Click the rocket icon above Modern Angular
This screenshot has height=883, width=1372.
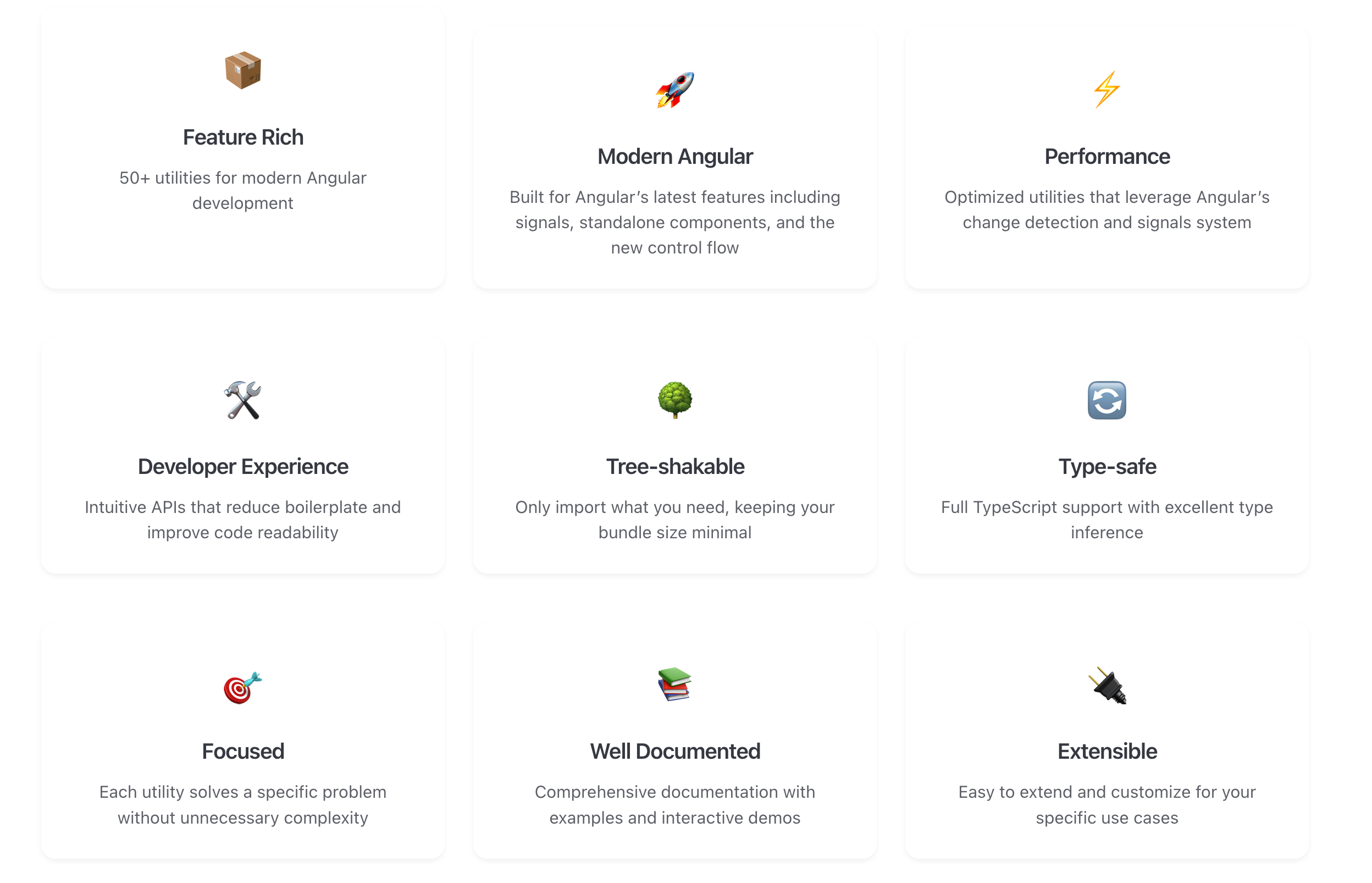674,90
